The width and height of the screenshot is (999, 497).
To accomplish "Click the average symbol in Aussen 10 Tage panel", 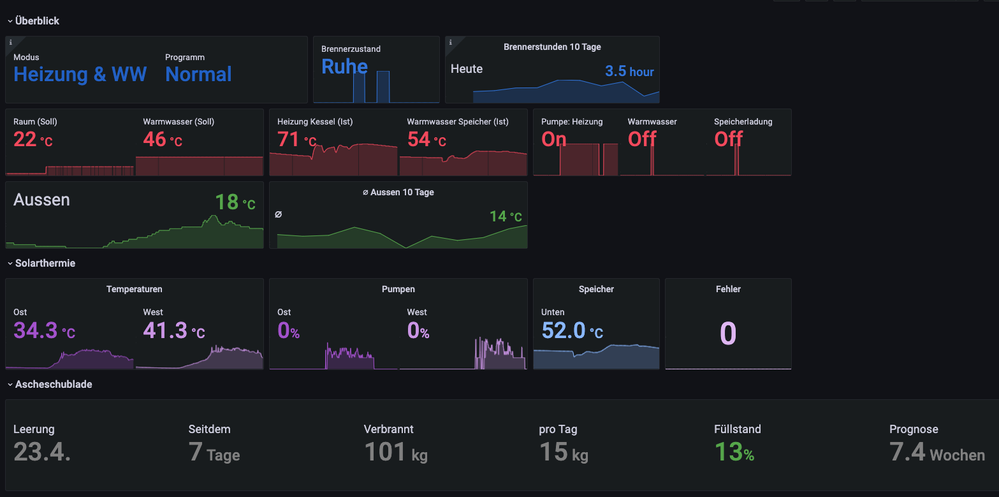I will point(278,214).
